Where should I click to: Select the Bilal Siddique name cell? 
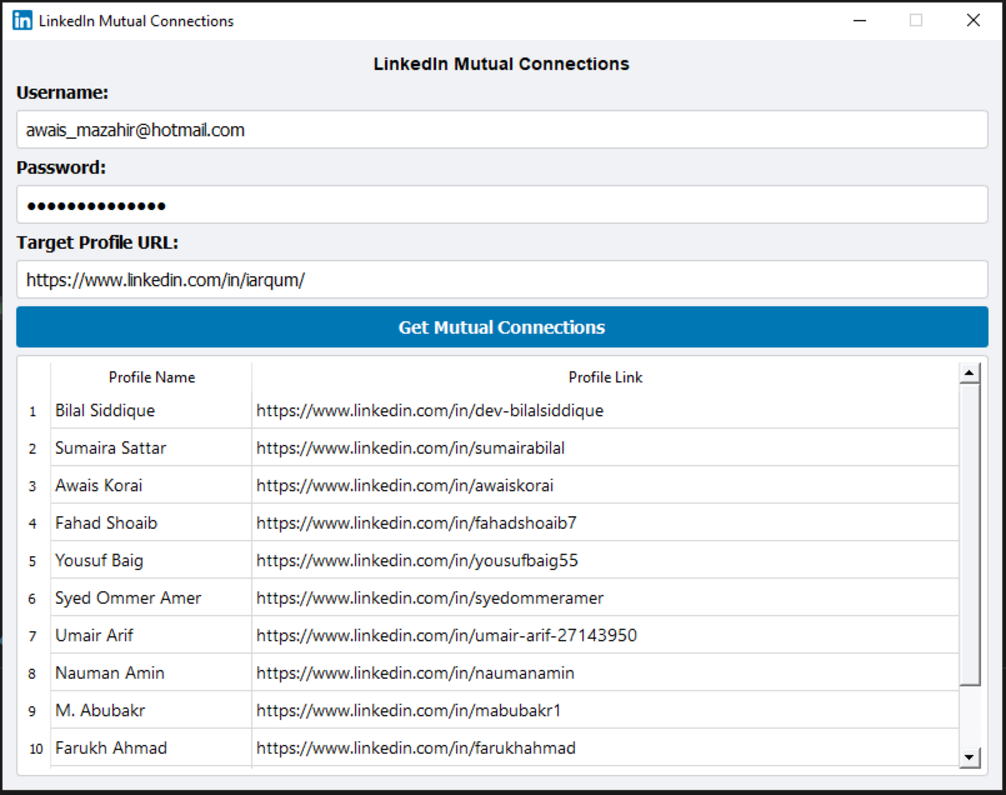tap(151, 411)
